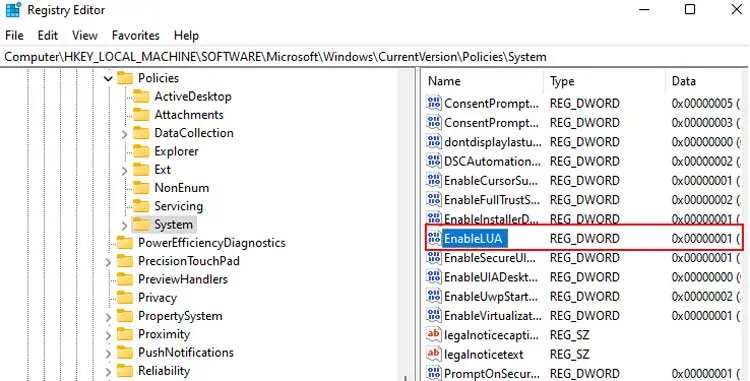Open the Help menu
The width and height of the screenshot is (750, 381).
[186, 35]
